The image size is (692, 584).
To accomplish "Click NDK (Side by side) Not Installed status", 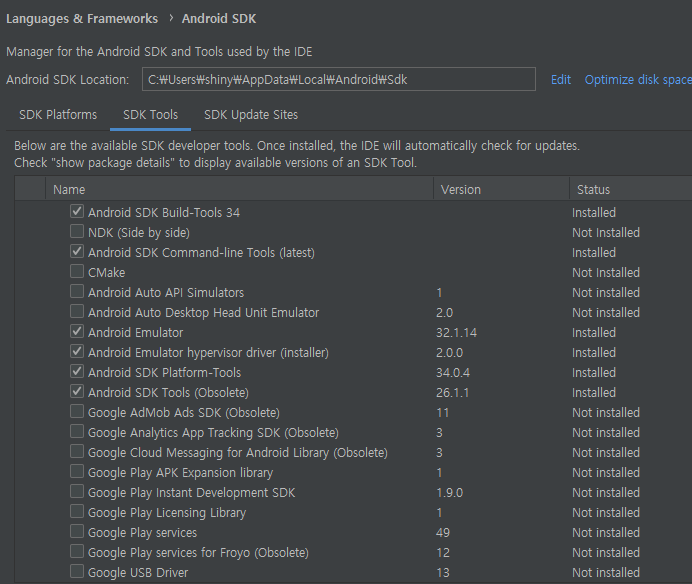I will pos(606,233).
